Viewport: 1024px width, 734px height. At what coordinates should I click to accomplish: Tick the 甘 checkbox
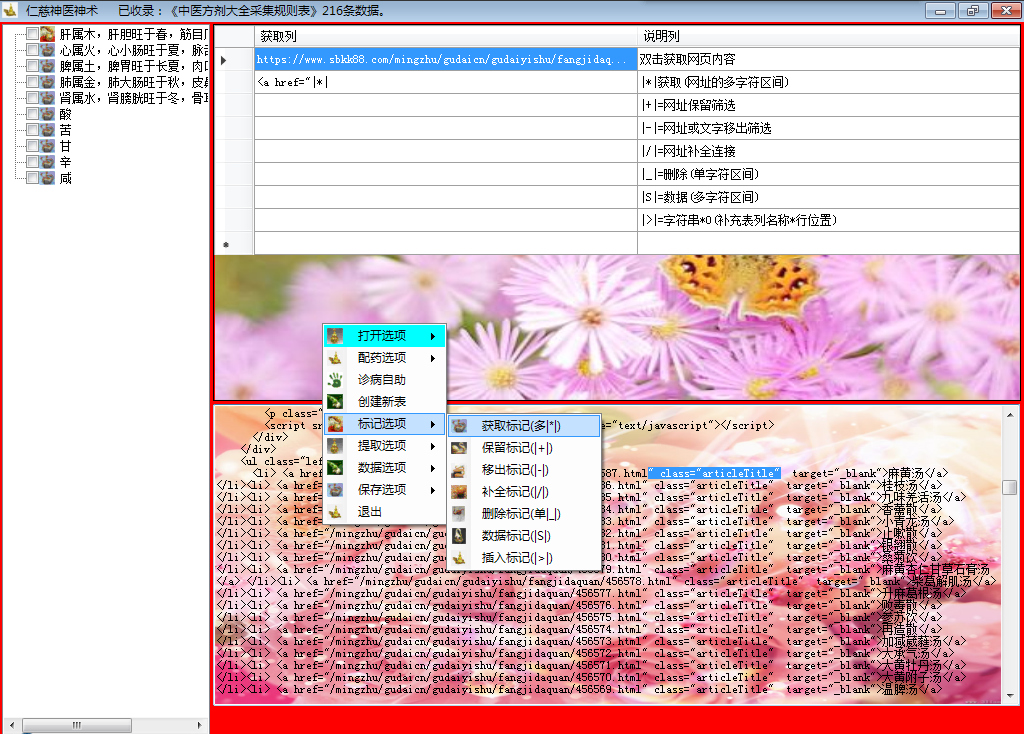click(32, 146)
